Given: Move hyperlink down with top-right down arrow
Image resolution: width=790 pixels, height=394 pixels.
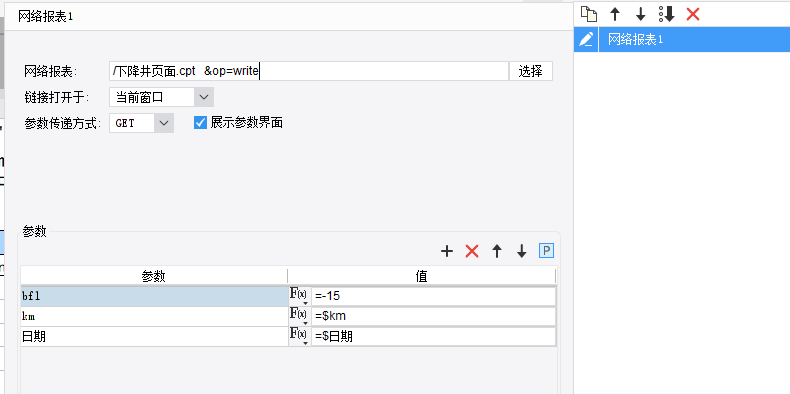Looking at the screenshot, I should point(640,14).
